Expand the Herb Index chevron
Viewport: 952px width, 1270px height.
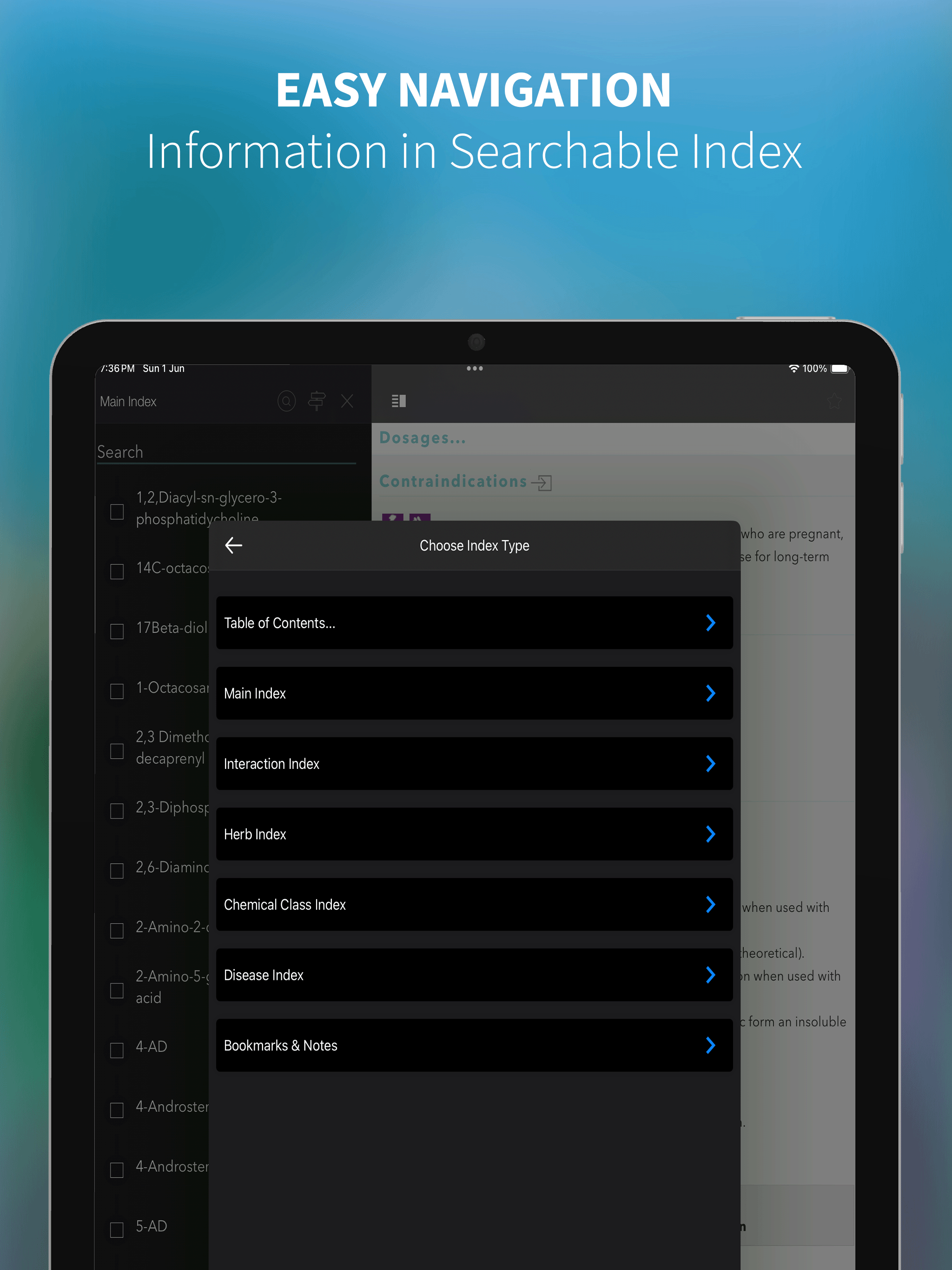tap(711, 833)
